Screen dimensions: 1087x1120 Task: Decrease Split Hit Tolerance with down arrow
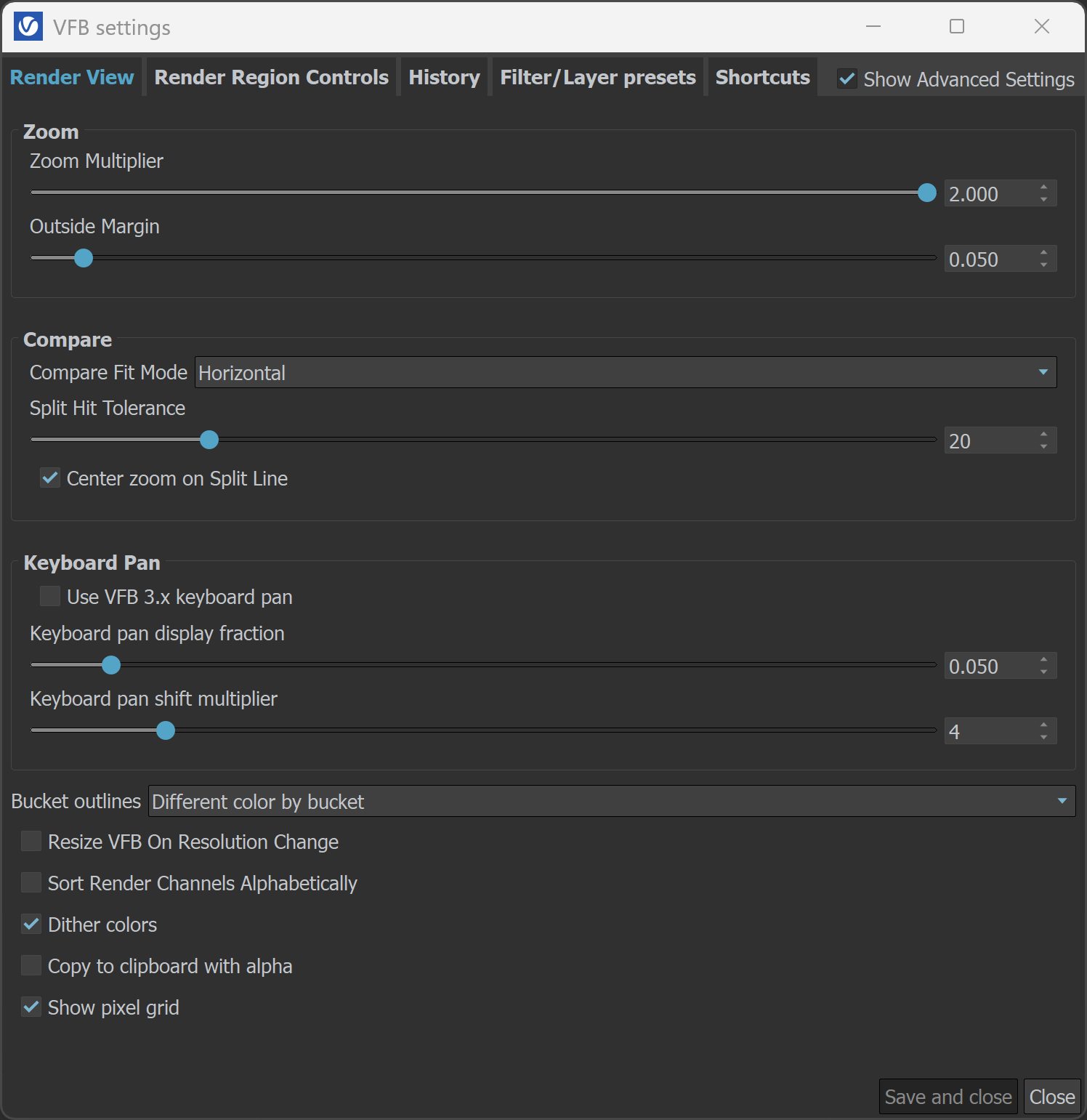pyautogui.click(x=1043, y=447)
